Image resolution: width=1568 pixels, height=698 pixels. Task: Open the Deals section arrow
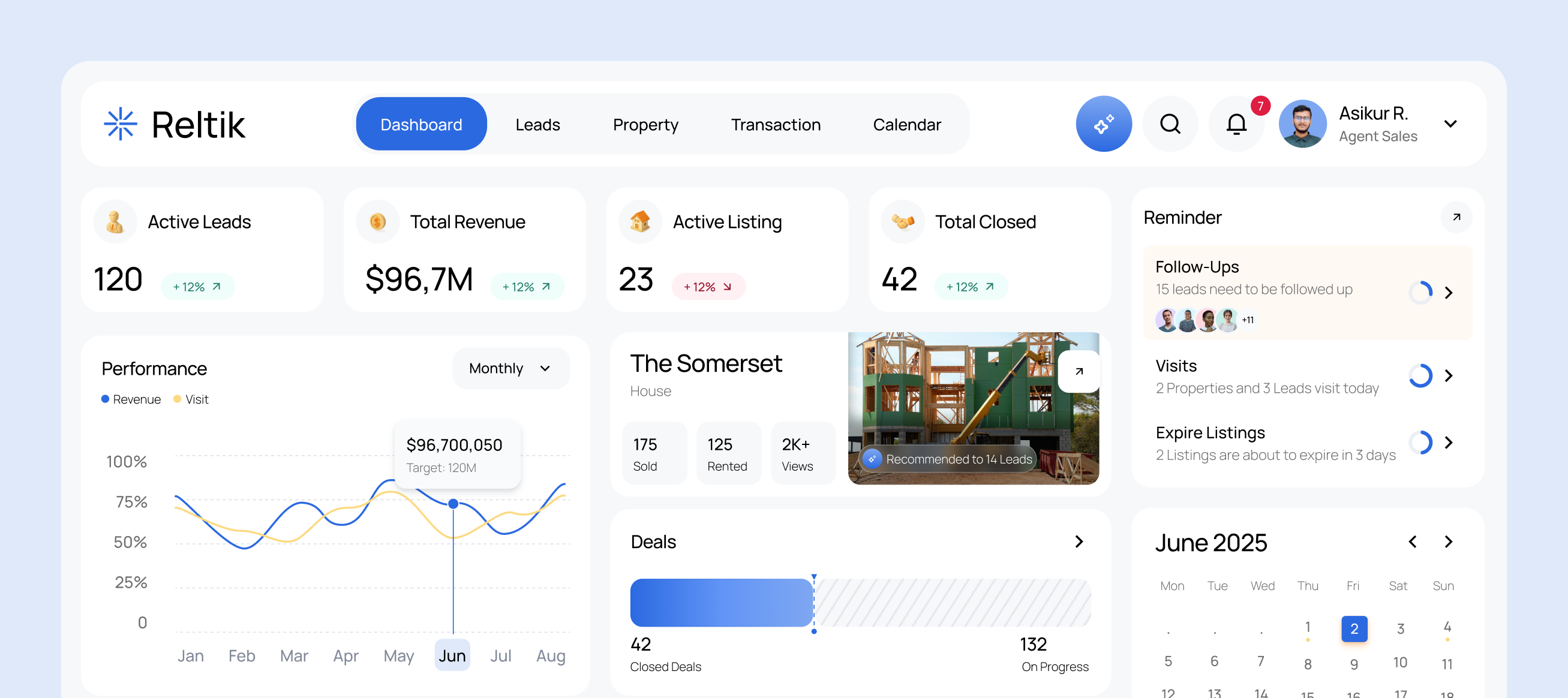pyautogui.click(x=1079, y=541)
